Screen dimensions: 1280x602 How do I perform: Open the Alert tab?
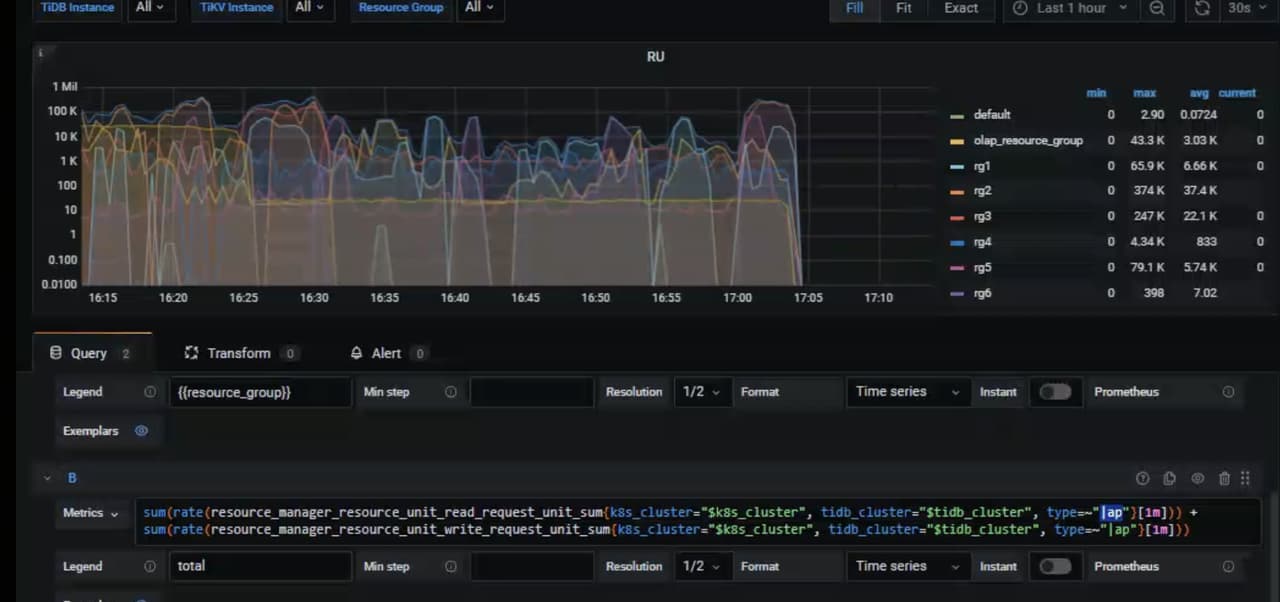[x=386, y=353]
